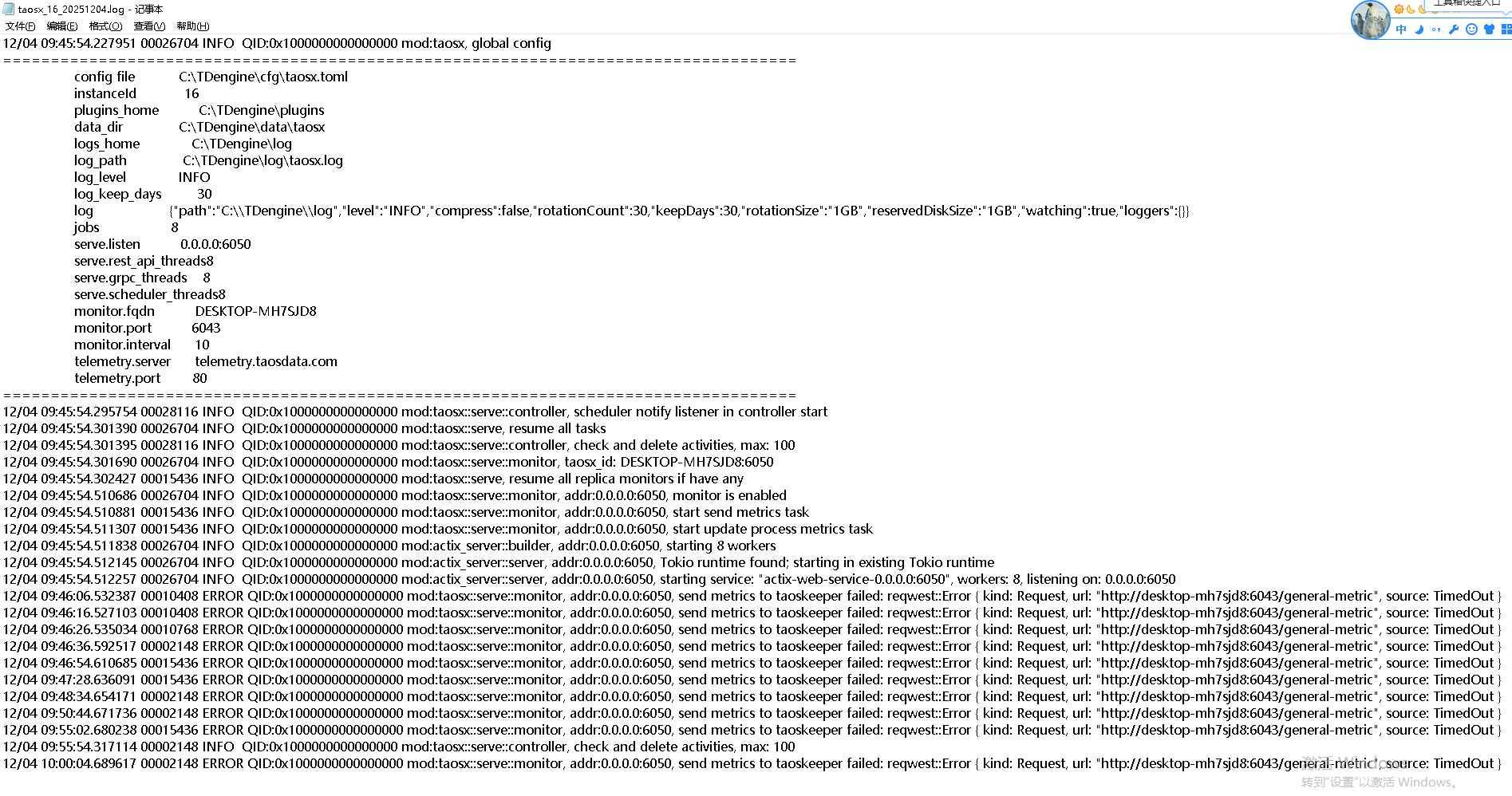
Task: Click the first general-metric URL in error line
Action: click(1238, 596)
